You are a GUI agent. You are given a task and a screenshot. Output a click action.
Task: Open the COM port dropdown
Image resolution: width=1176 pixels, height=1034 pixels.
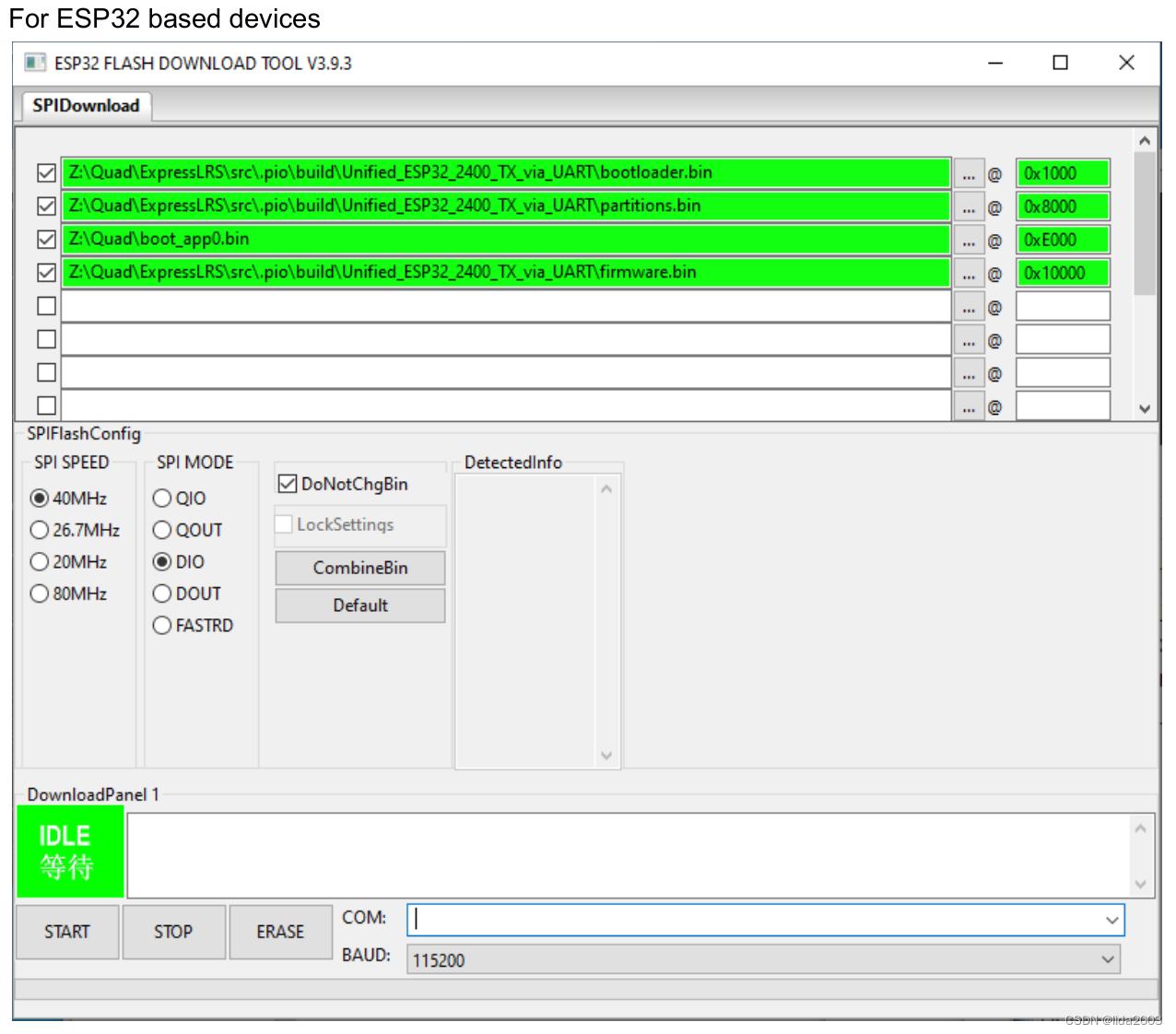(1112, 920)
